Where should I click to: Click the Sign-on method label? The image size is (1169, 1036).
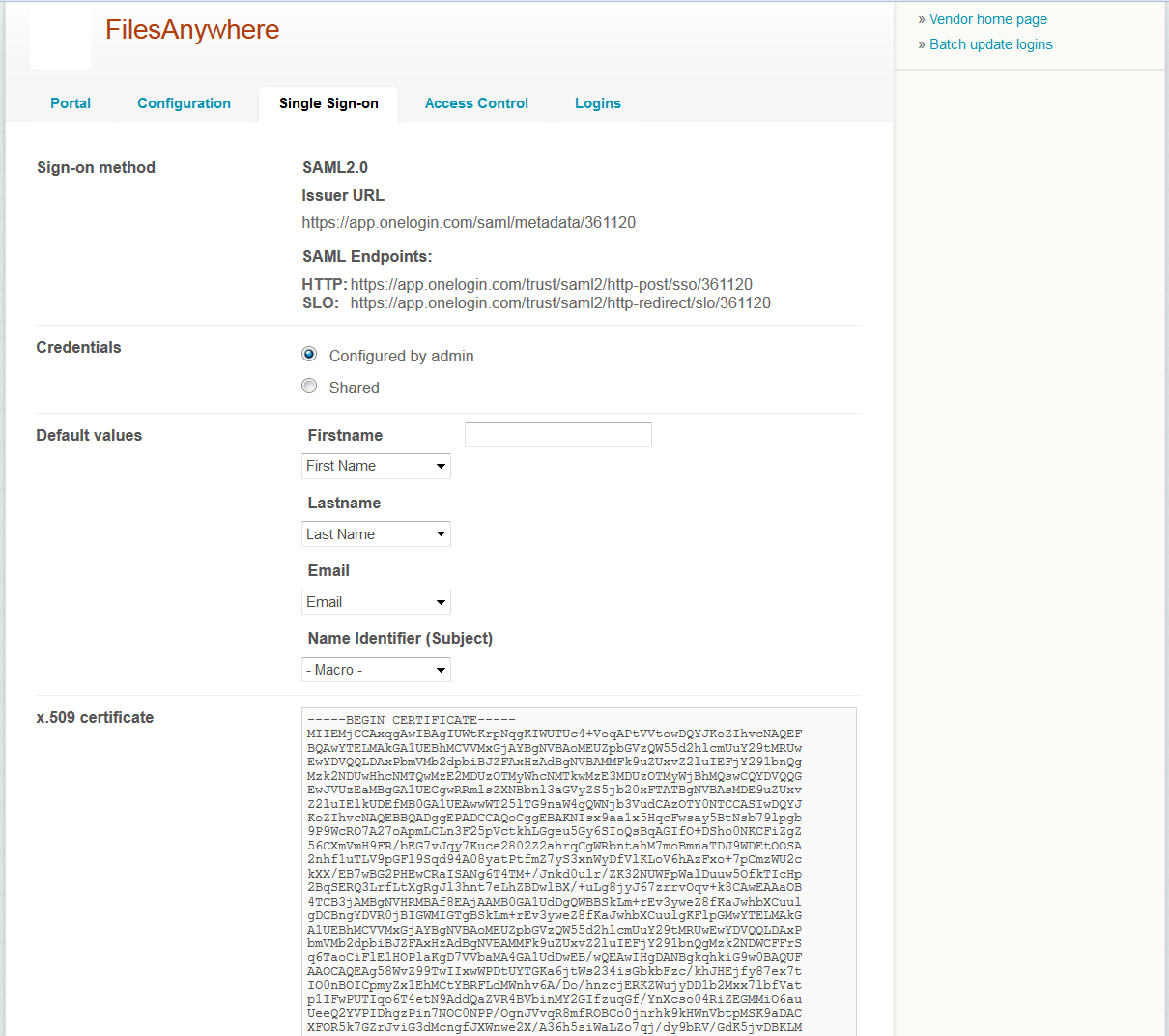tap(96, 168)
